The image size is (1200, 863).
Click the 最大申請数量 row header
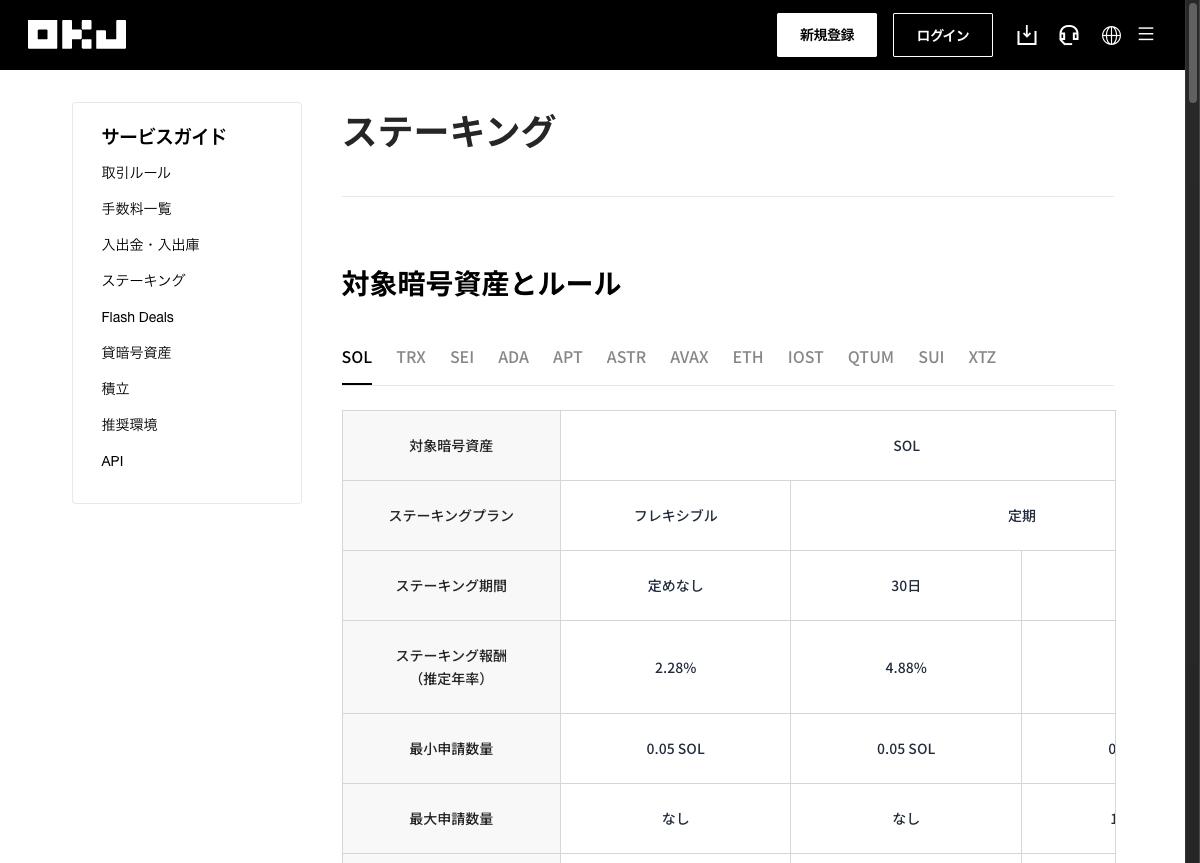(x=451, y=819)
